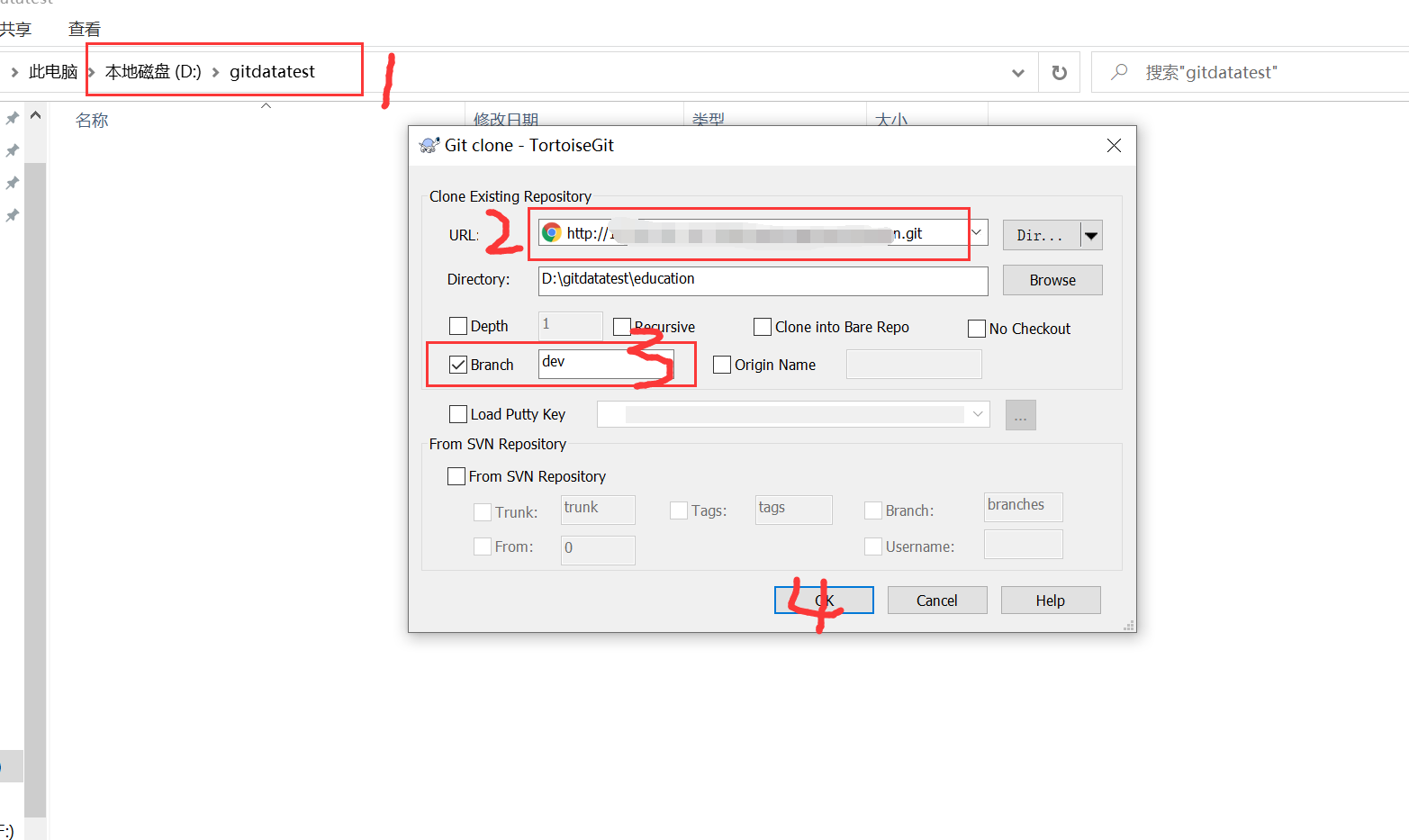Check the Load Putty Key option

tap(458, 414)
